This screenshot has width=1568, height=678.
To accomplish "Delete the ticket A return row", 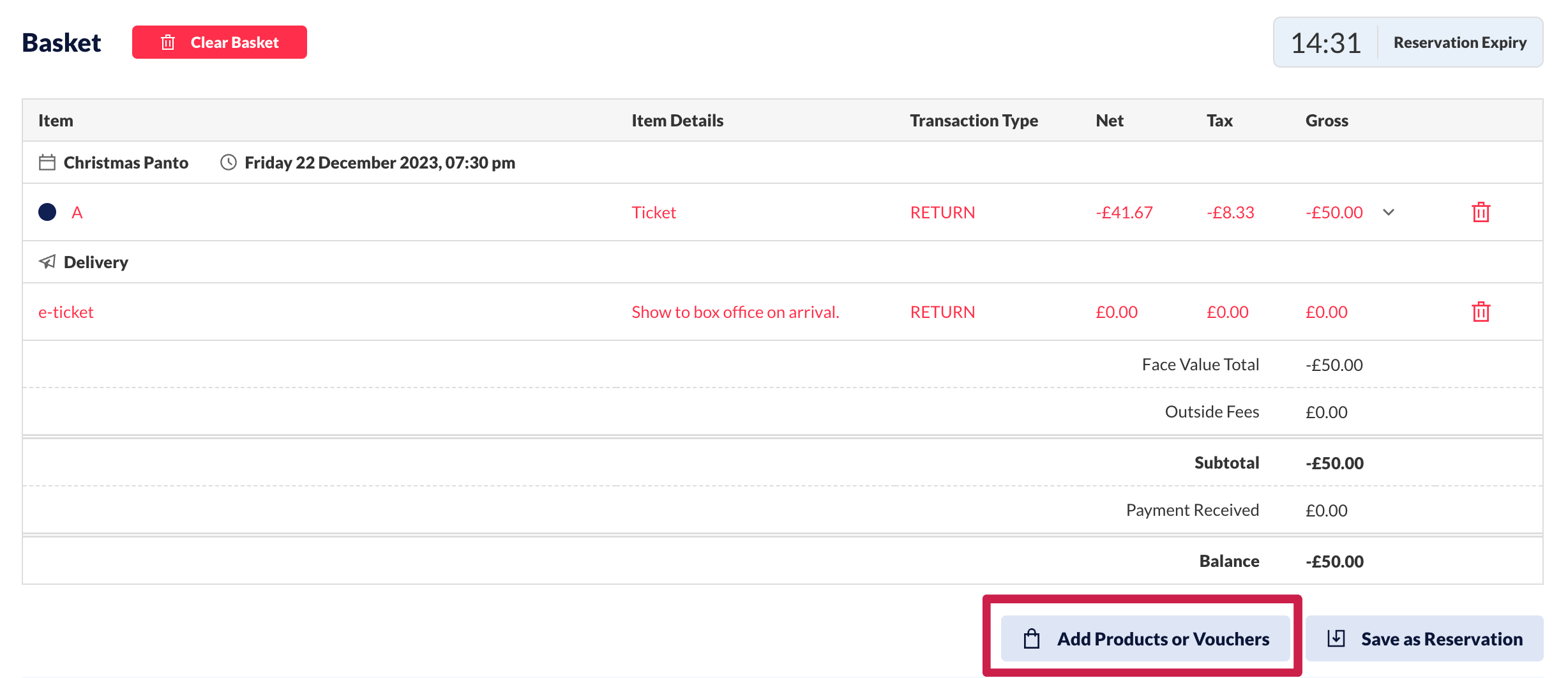I will pos(1481,212).
